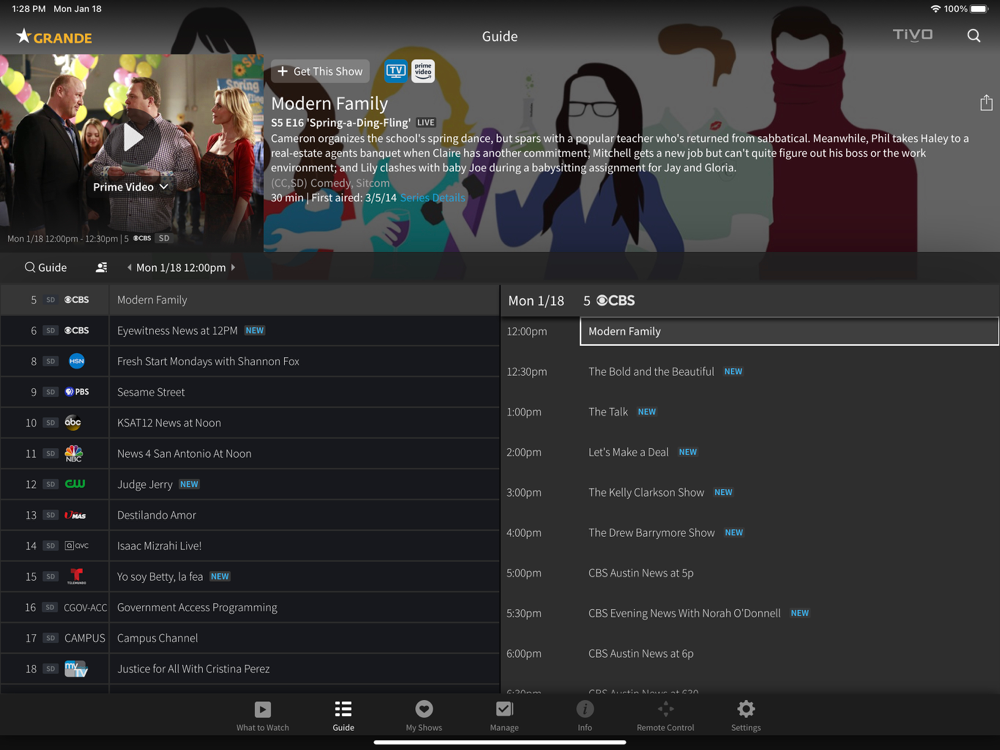Image resolution: width=1000 pixels, height=750 pixels.
Task: Switch to Remote Control tab
Action: point(665,716)
